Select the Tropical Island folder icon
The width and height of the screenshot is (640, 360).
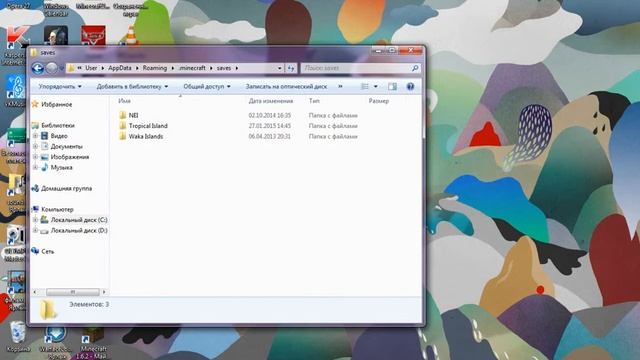pyautogui.click(x=122, y=126)
